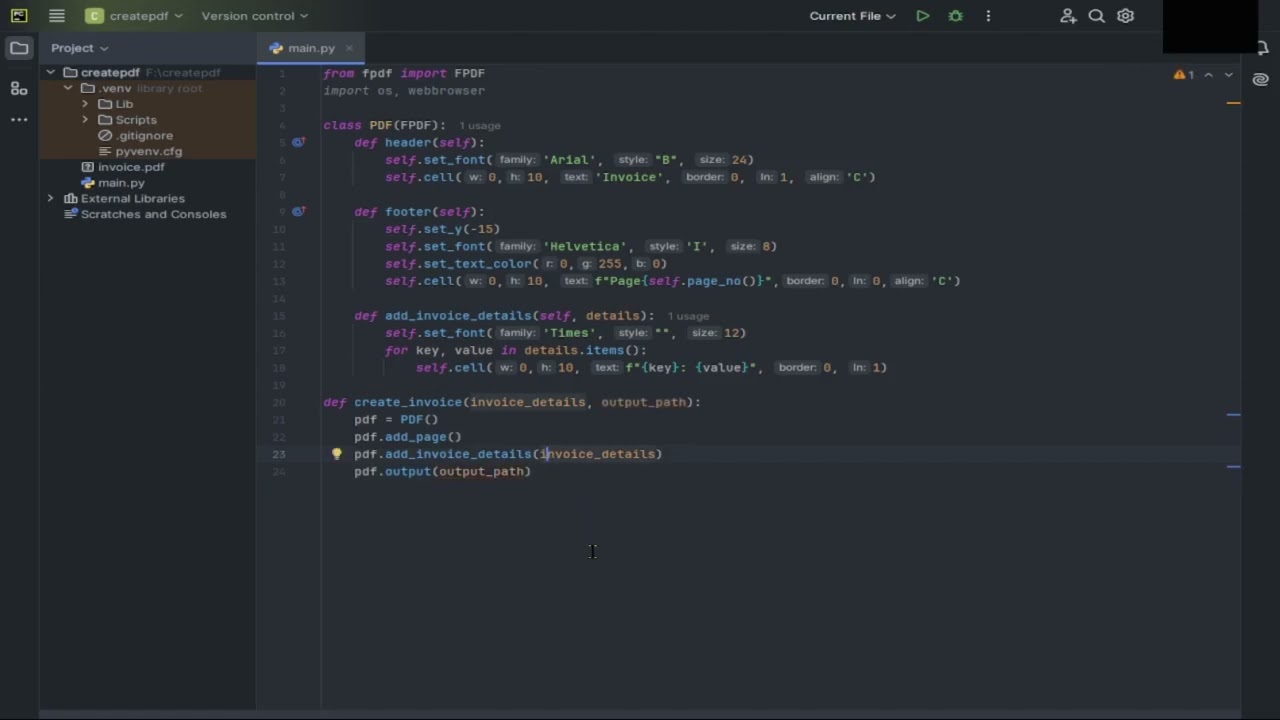Open the Structure tool window icon
1280x720 pixels.
(19, 88)
